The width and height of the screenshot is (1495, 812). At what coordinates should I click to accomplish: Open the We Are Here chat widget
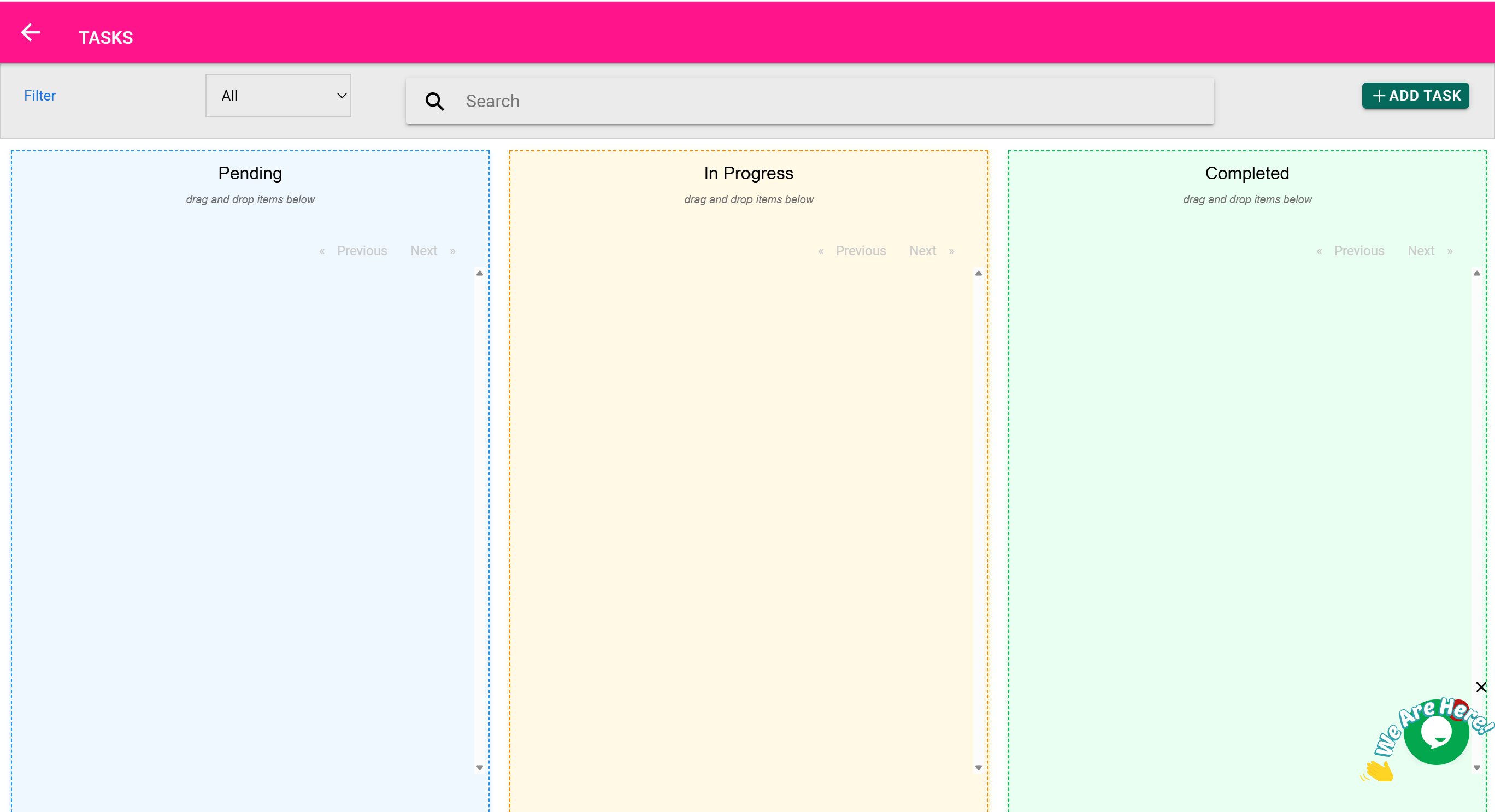click(x=1436, y=732)
